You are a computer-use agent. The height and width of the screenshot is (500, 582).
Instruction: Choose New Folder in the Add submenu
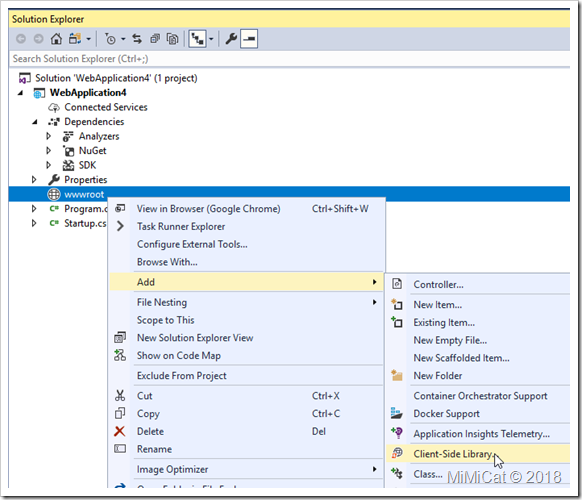(x=478, y=376)
